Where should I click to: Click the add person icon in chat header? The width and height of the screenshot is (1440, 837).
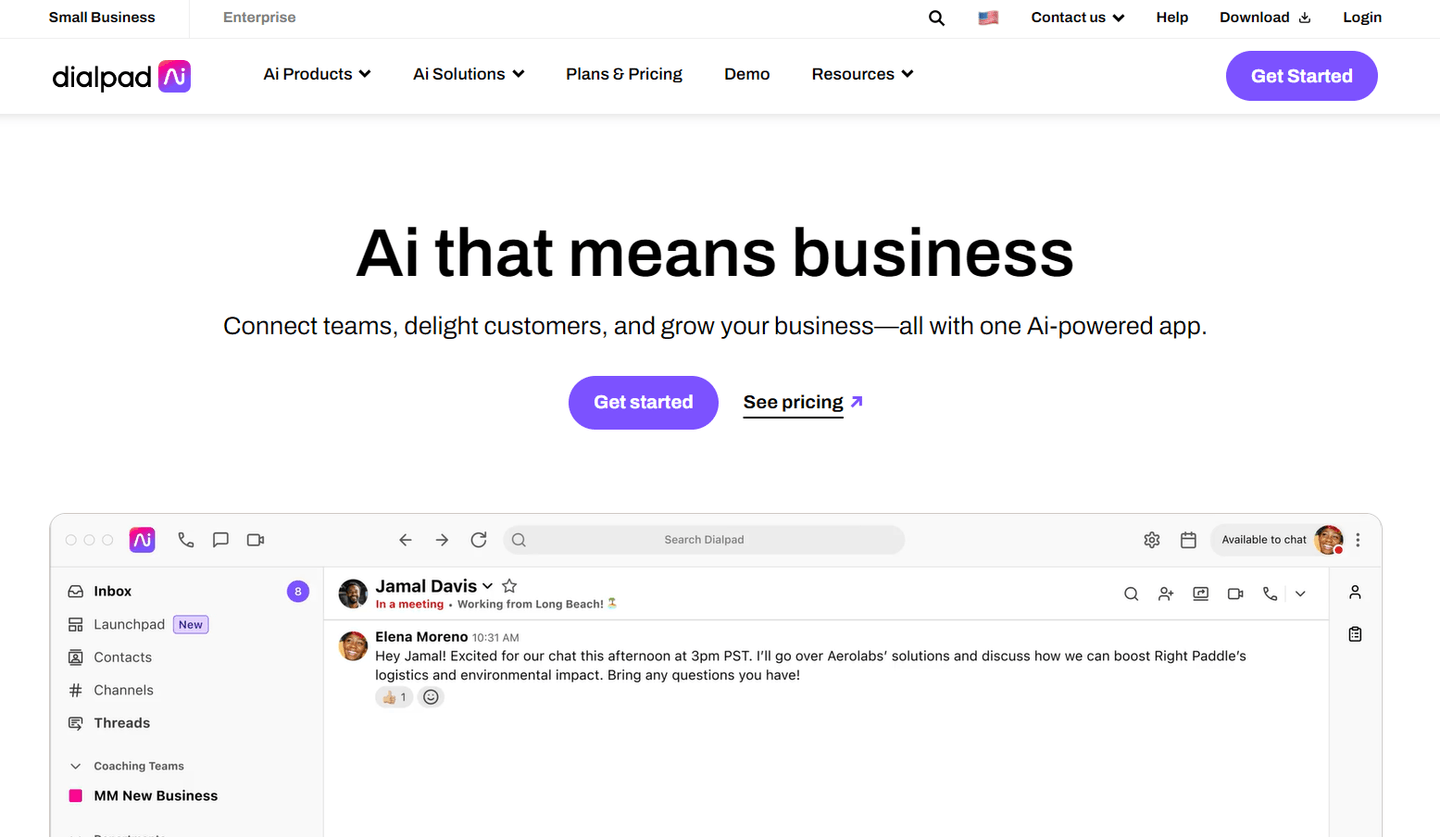[x=1166, y=594]
